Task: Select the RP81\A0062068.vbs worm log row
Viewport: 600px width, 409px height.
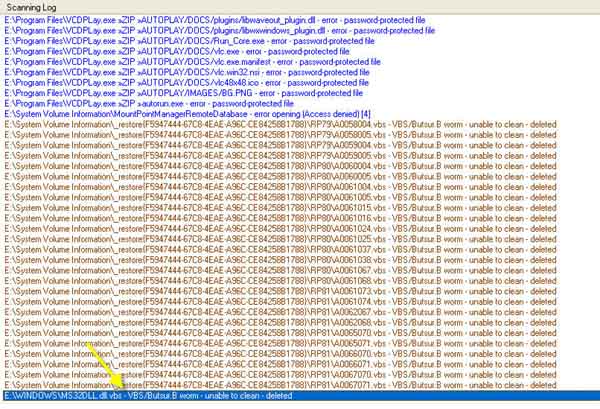Action: pyautogui.click(x=280, y=323)
